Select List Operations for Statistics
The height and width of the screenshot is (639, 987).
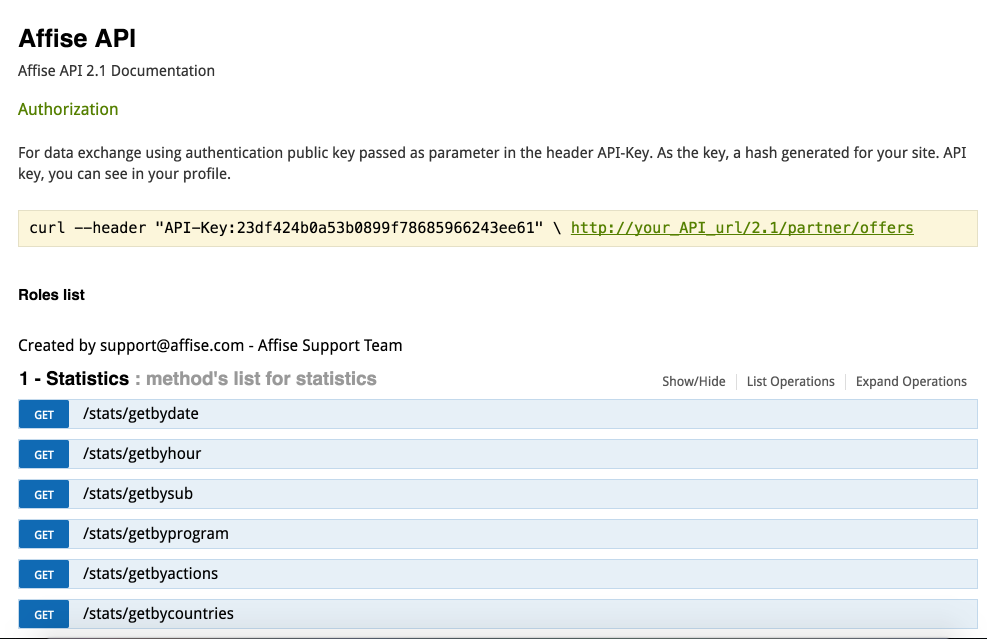tap(790, 382)
